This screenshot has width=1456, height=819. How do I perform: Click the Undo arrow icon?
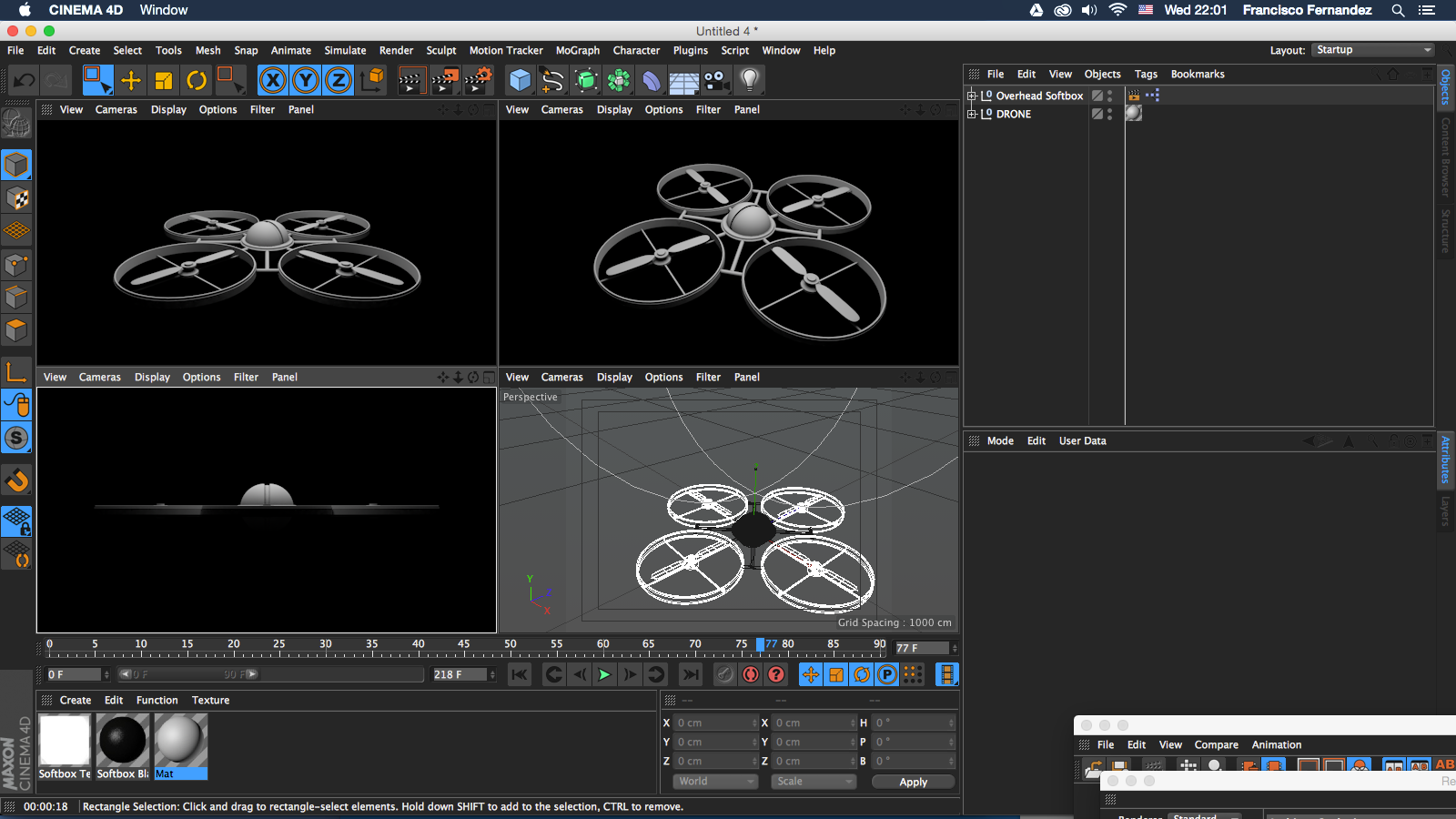[25, 81]
